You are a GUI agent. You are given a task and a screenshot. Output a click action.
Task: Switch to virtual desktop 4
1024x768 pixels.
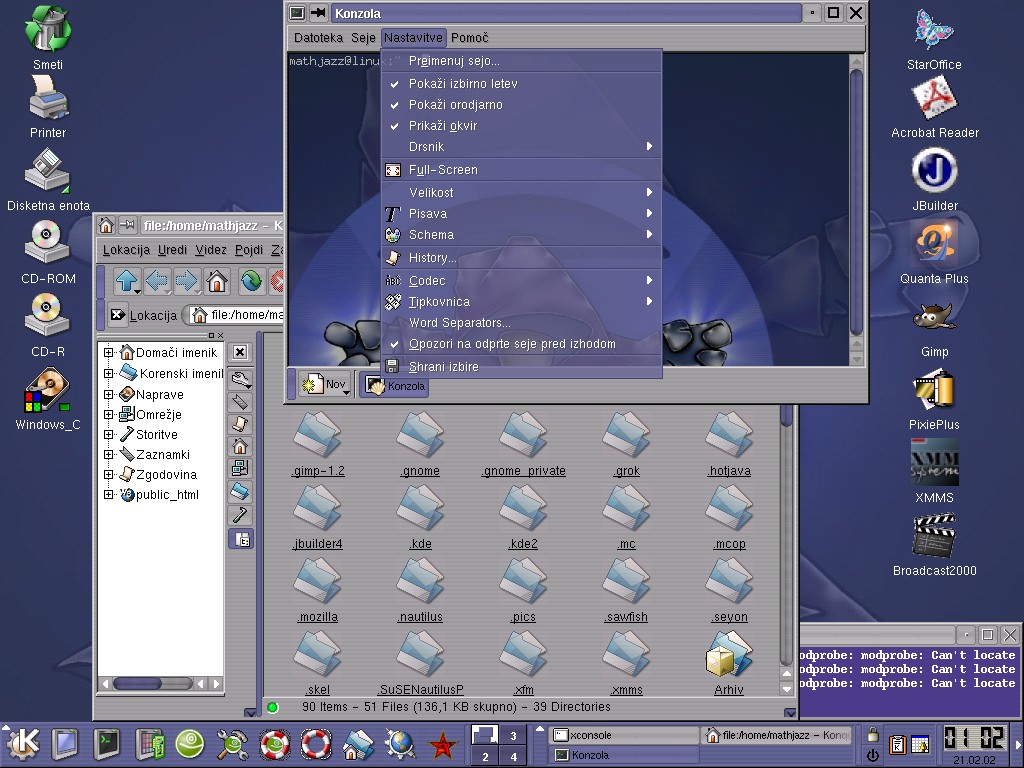click(x=513, y=756)
